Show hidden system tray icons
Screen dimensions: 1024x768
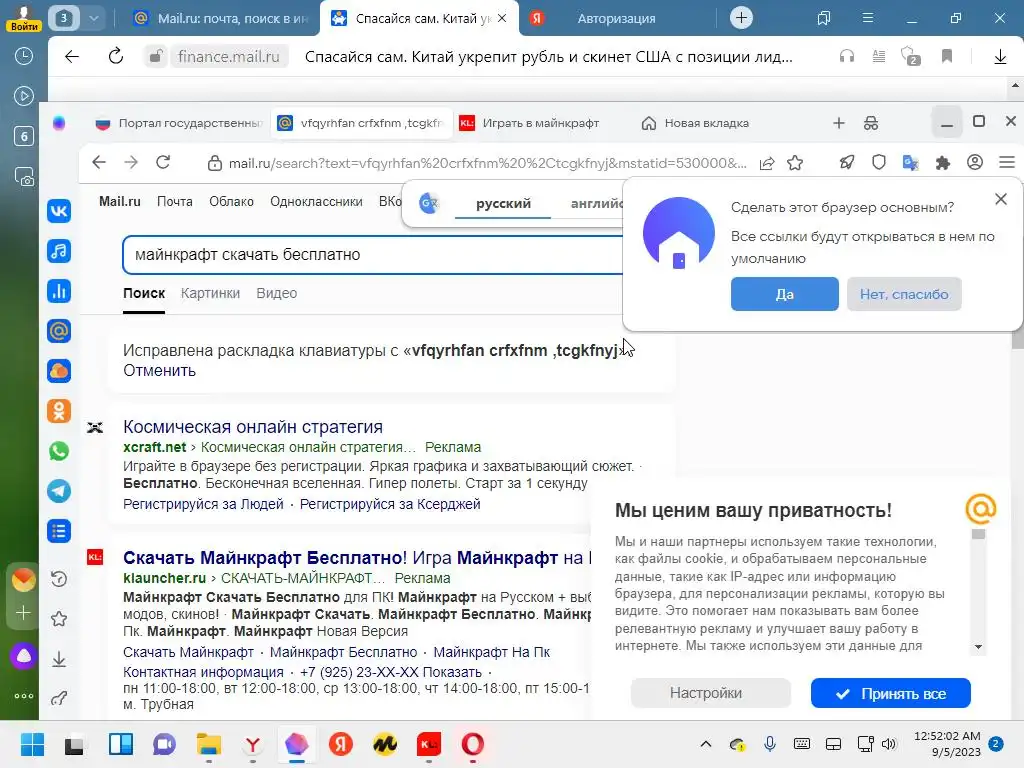tap(706, 744)
